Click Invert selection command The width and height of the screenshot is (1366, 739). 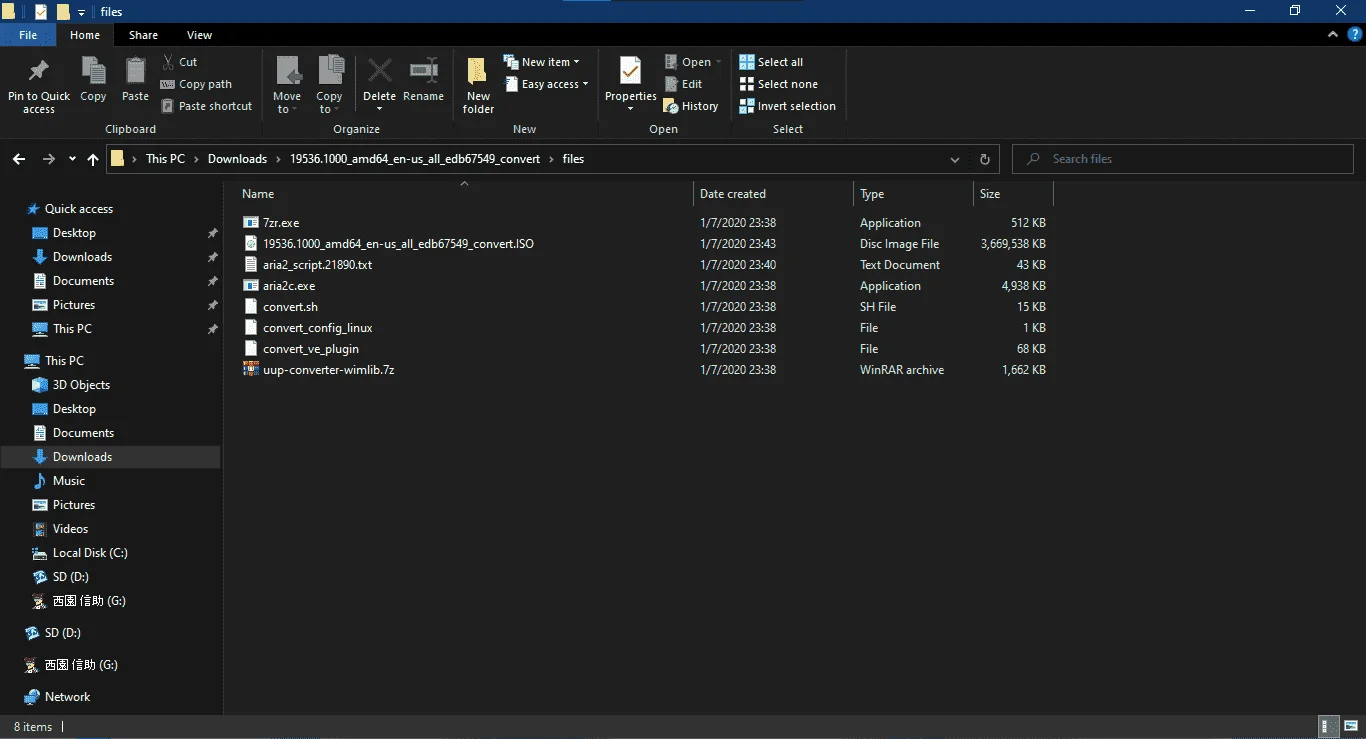coord(787,106)
